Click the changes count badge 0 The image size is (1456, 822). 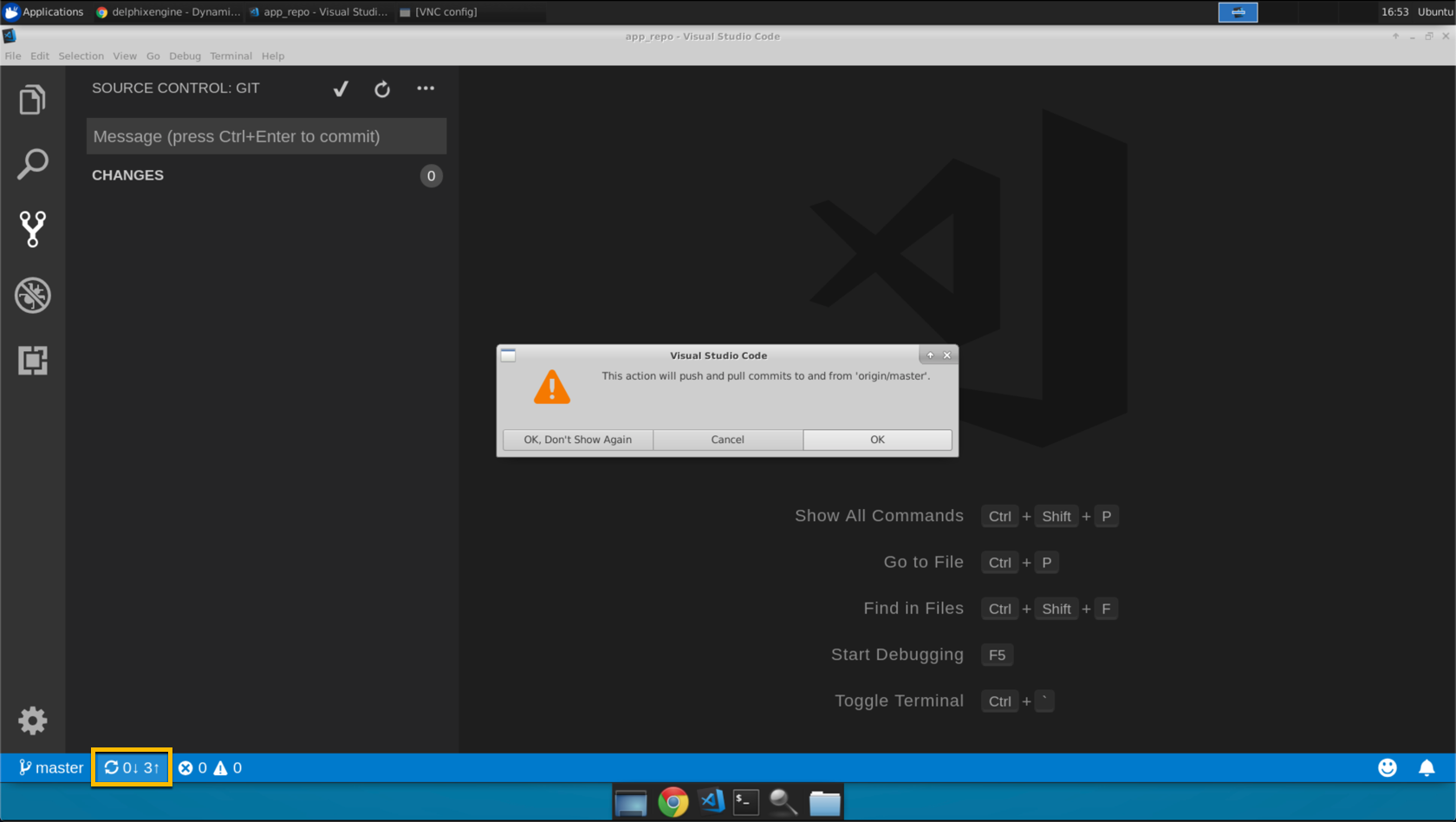[x=431, y=176]
